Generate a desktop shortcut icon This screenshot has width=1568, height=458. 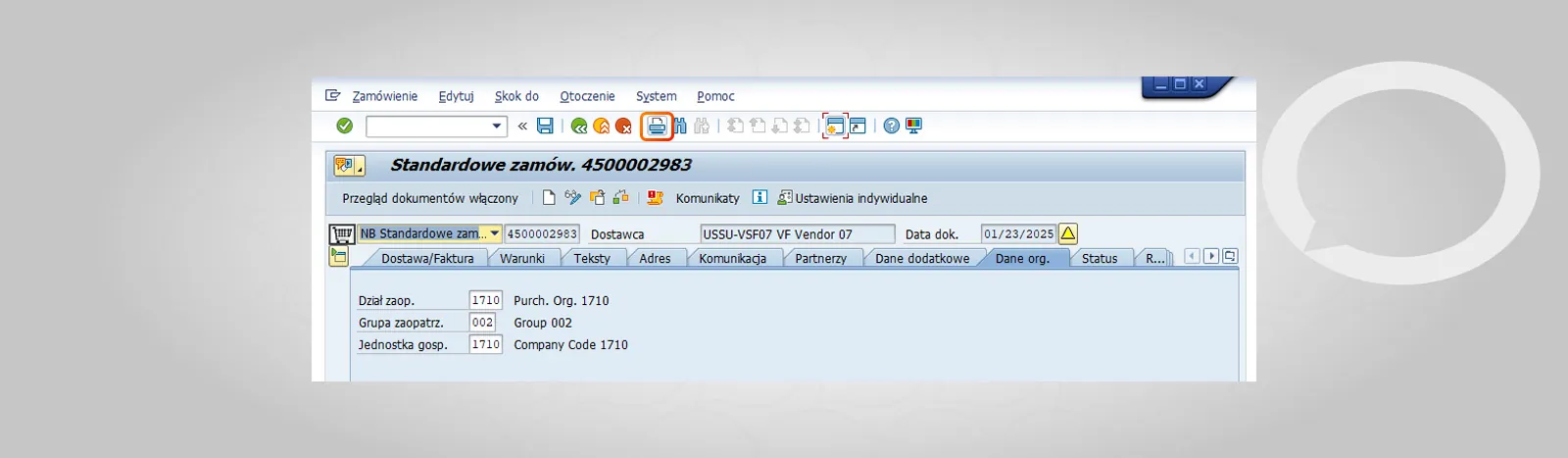click(x=857, y=126)
